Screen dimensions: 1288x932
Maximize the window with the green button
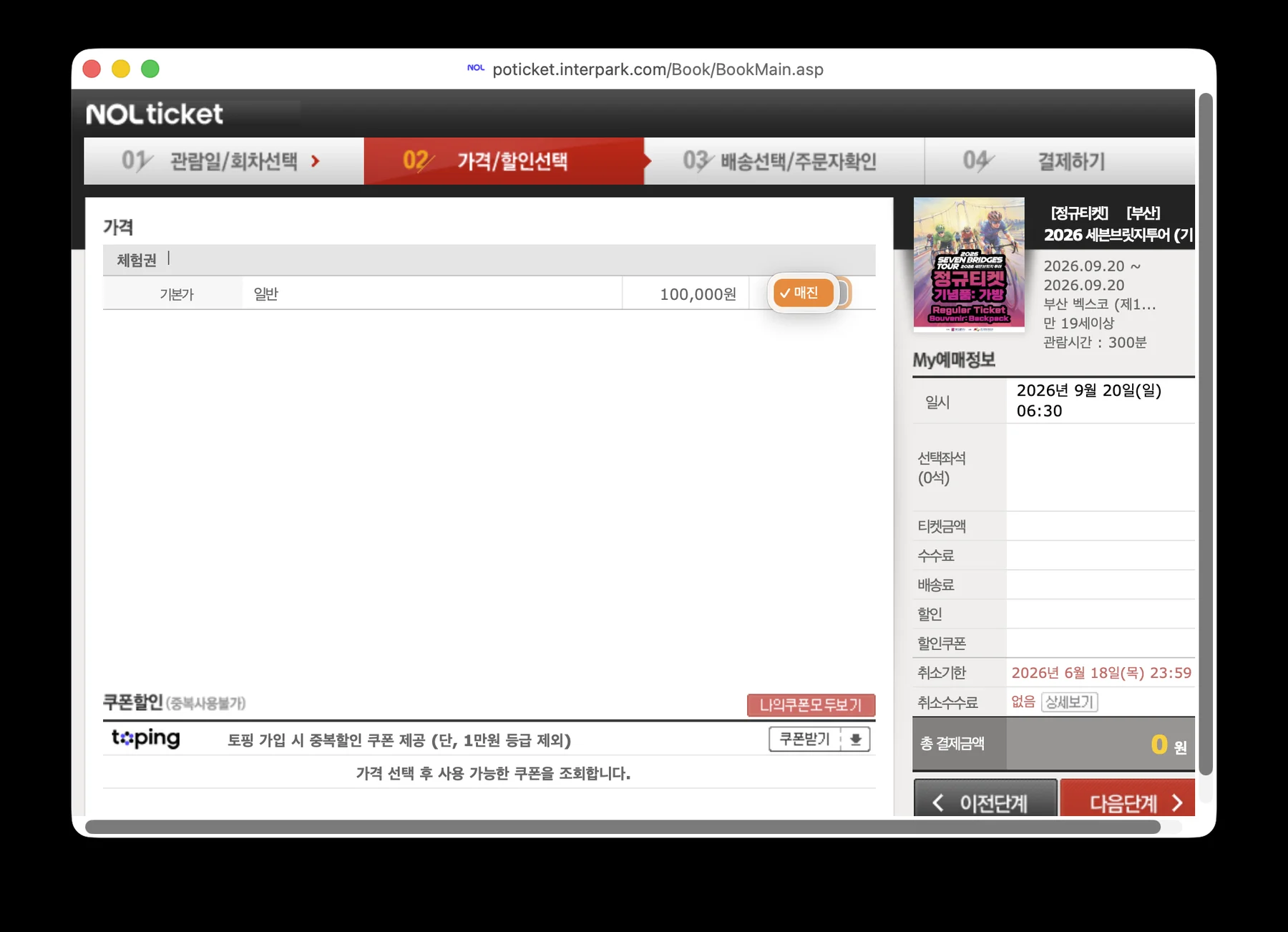coord(150,69)
